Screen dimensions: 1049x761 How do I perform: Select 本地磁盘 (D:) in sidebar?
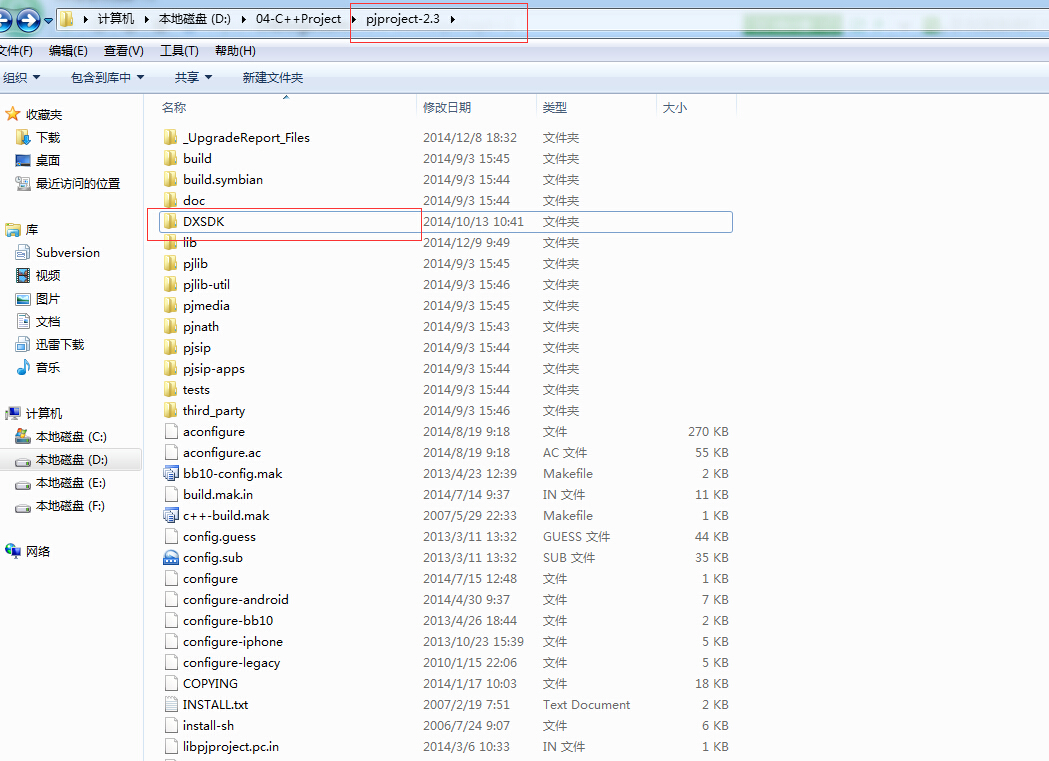(x=71, y=460)
